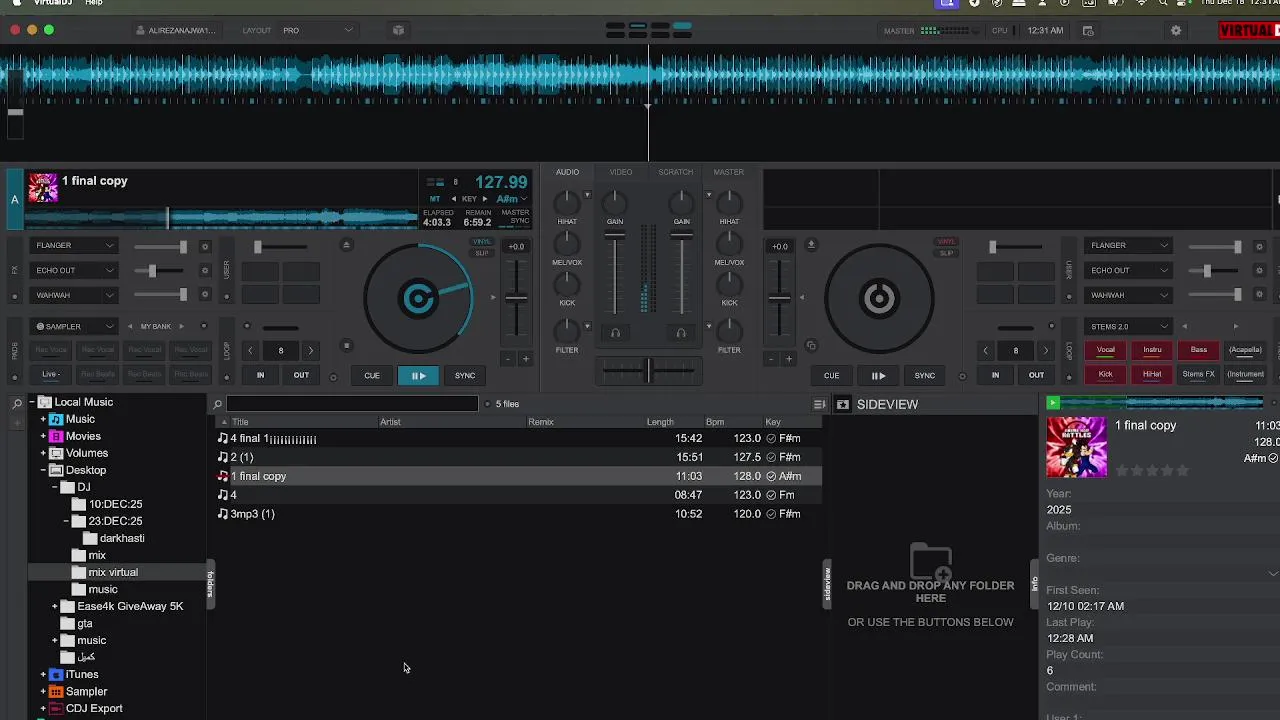Click the Sideview panel icon

(x=843, y=404)
